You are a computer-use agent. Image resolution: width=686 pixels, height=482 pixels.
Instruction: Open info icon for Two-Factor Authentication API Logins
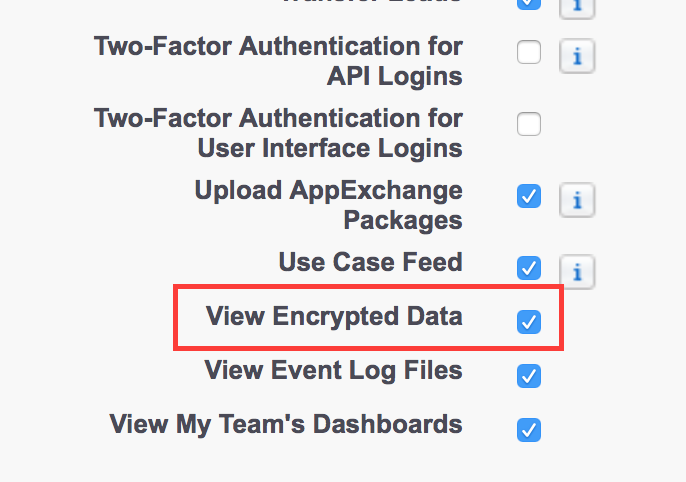click(x=577, y=56)
